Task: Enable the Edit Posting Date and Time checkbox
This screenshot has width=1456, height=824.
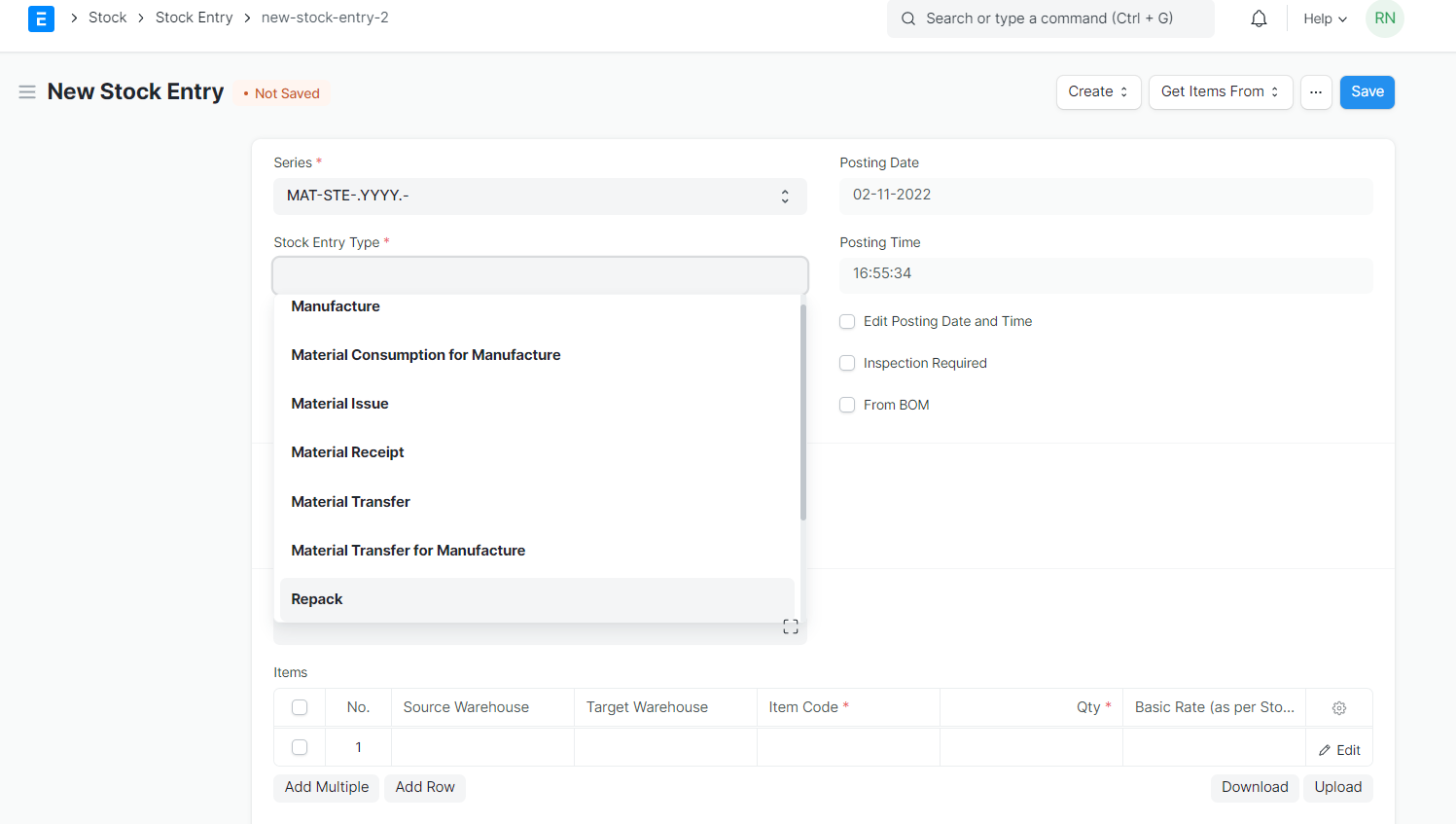Action: point(847,322)
